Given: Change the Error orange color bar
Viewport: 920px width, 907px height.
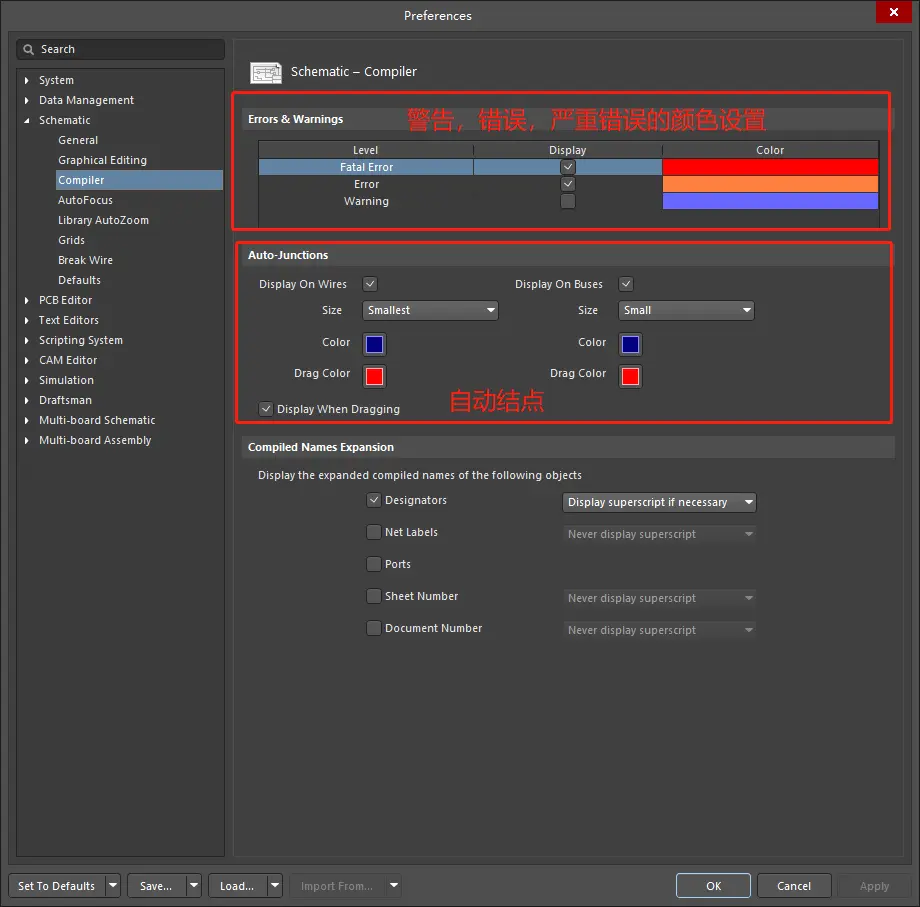Looking at the screenshot, I should click(770, 184).
